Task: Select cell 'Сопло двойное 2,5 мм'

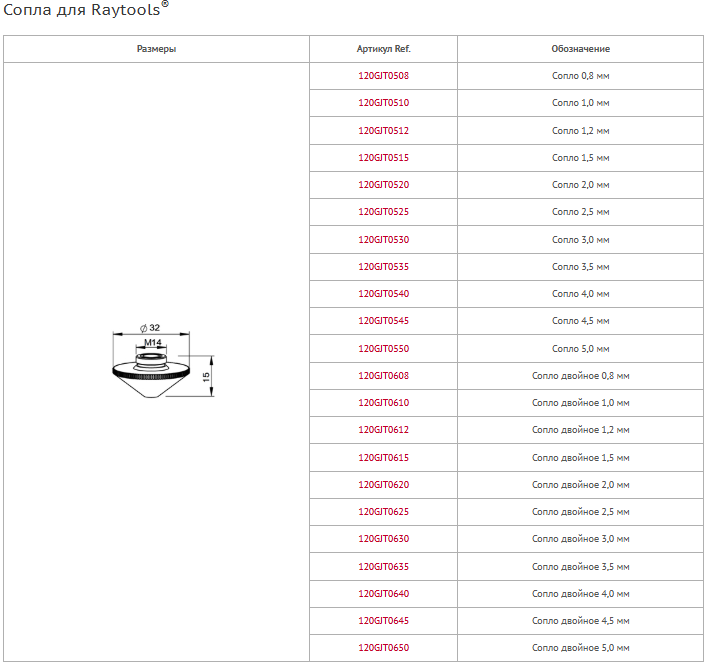Action: pos(580,512)
